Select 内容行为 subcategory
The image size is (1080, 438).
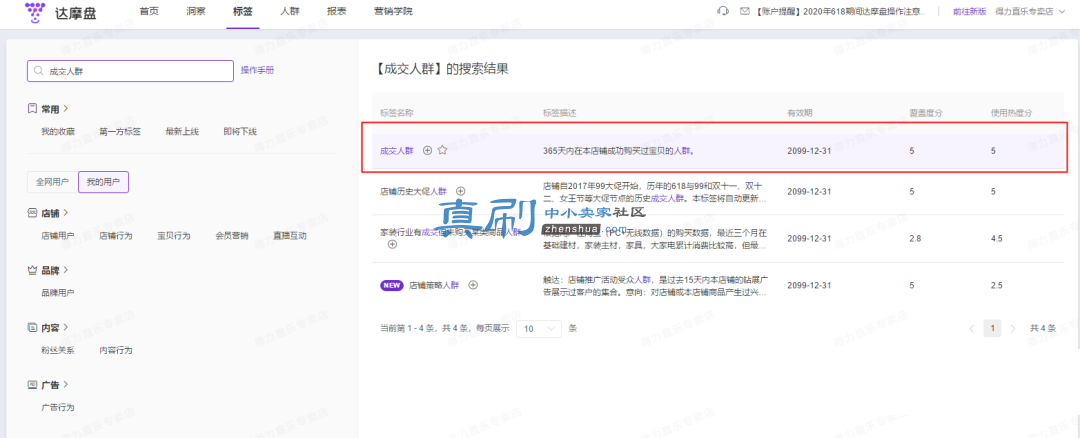point(116,350)
